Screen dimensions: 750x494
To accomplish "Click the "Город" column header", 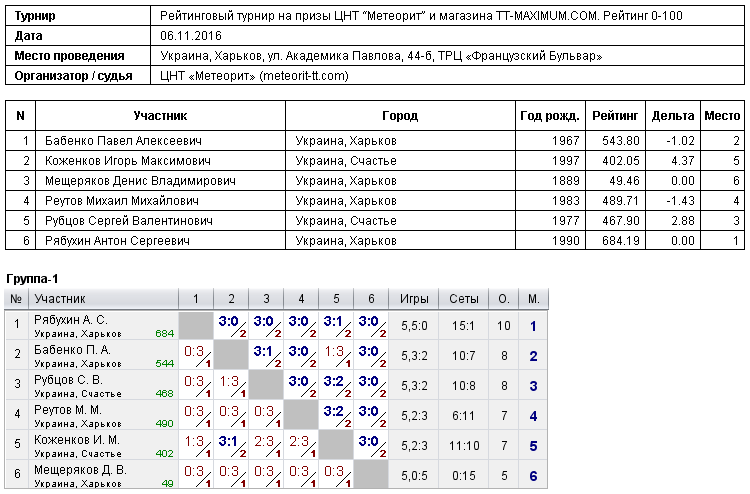I will click(x=400, y=116).
